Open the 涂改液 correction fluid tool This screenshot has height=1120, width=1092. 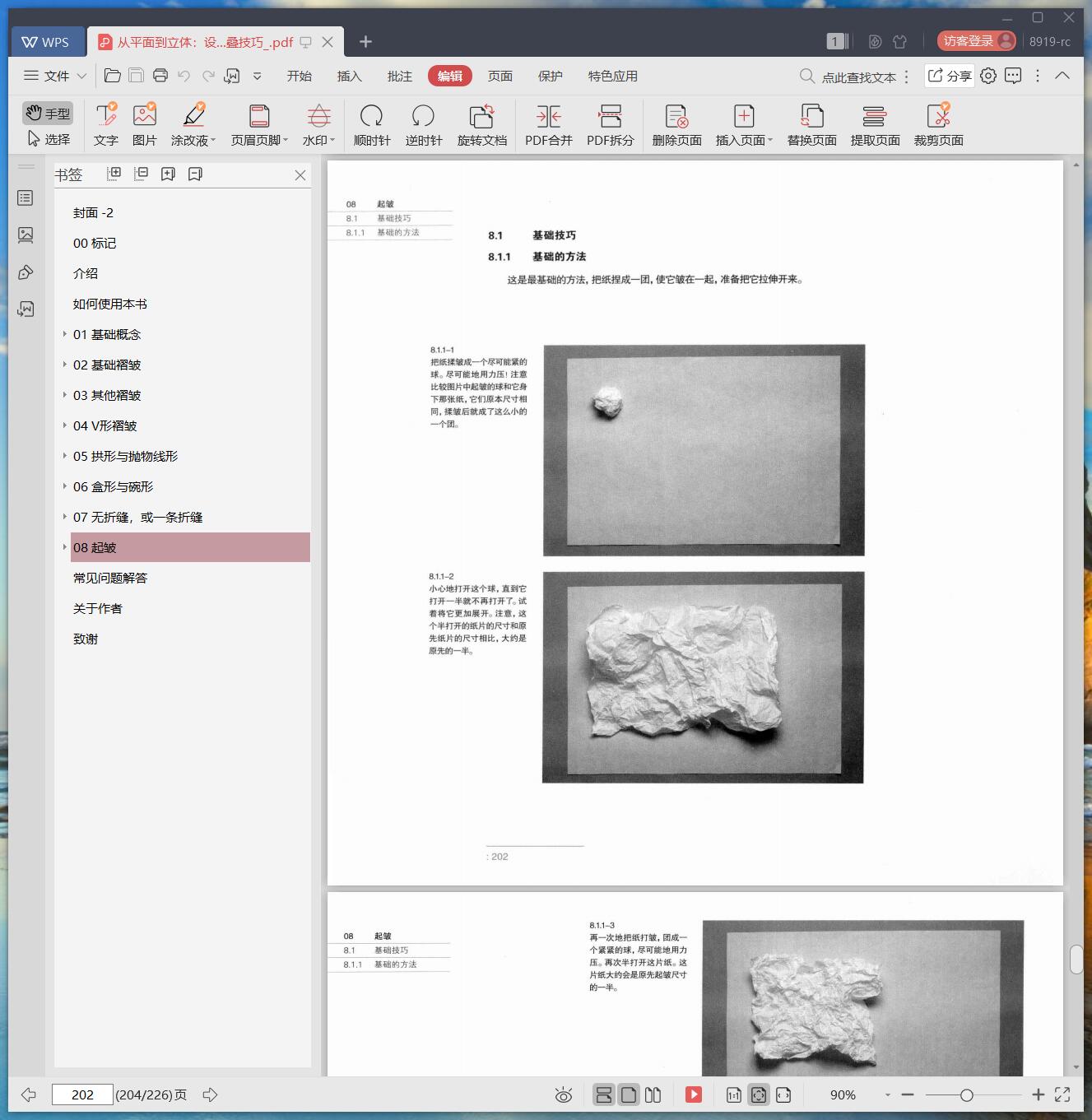pyautogui.click(x=193, y=125)
